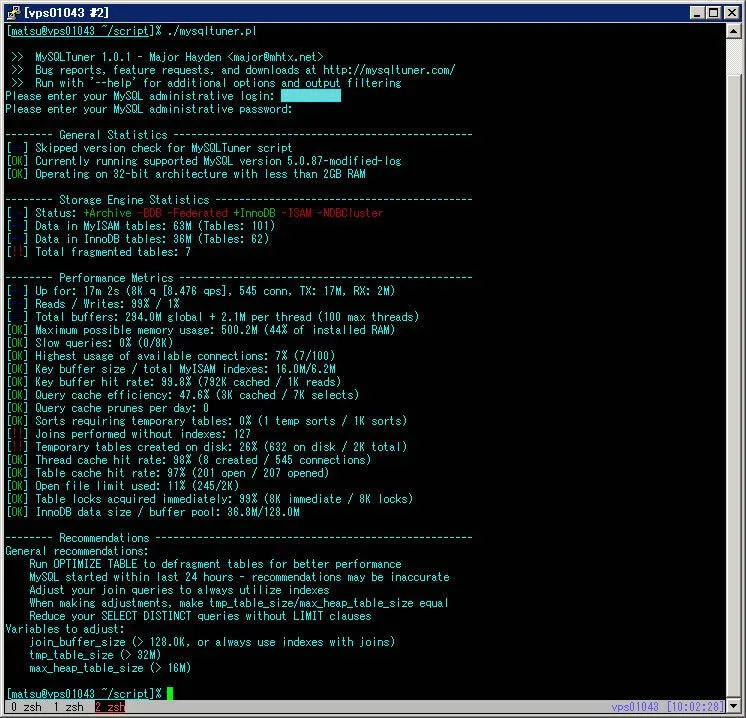Click '+InnoDB' engine status text
Image resolution: width=746 pixels, height=718 pixels.
click(x=254, y=213)
